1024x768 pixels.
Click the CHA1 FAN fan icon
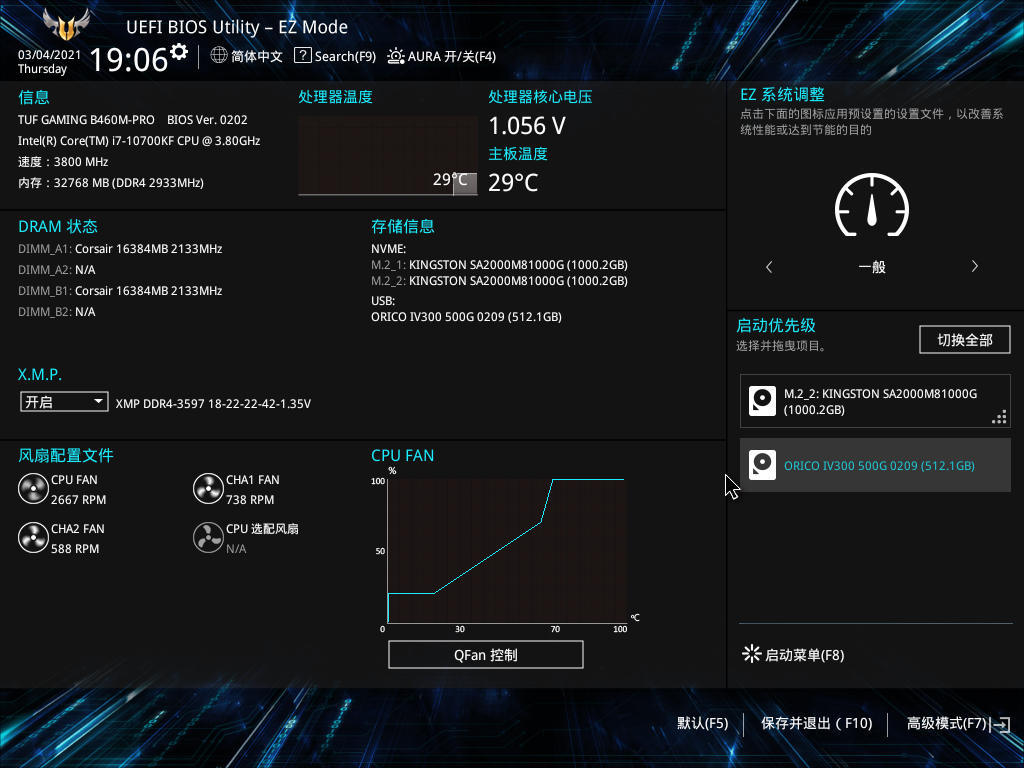(x=208, y=489)
